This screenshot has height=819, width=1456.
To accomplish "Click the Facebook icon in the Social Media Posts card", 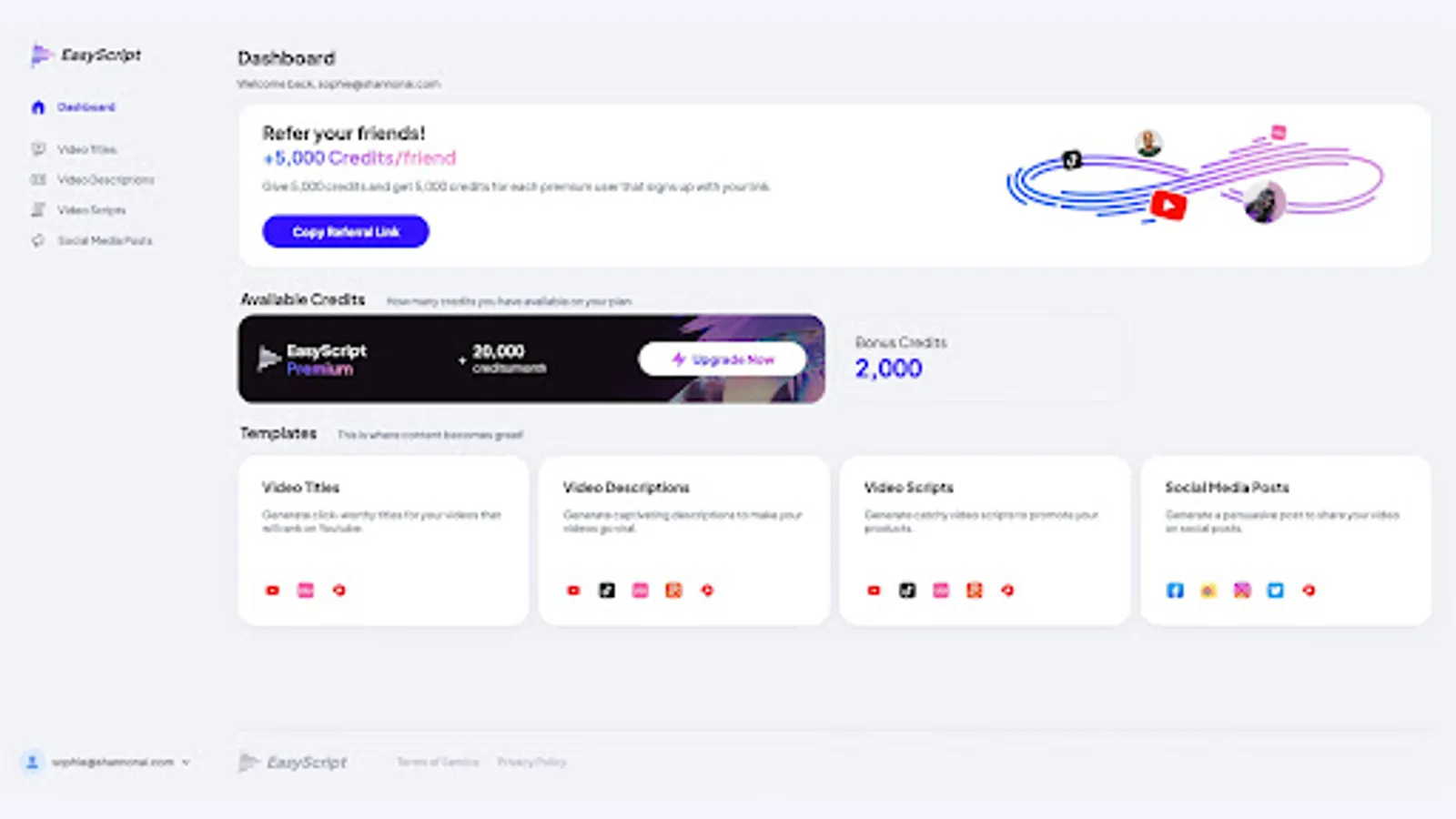I will tap(1175, 591).
